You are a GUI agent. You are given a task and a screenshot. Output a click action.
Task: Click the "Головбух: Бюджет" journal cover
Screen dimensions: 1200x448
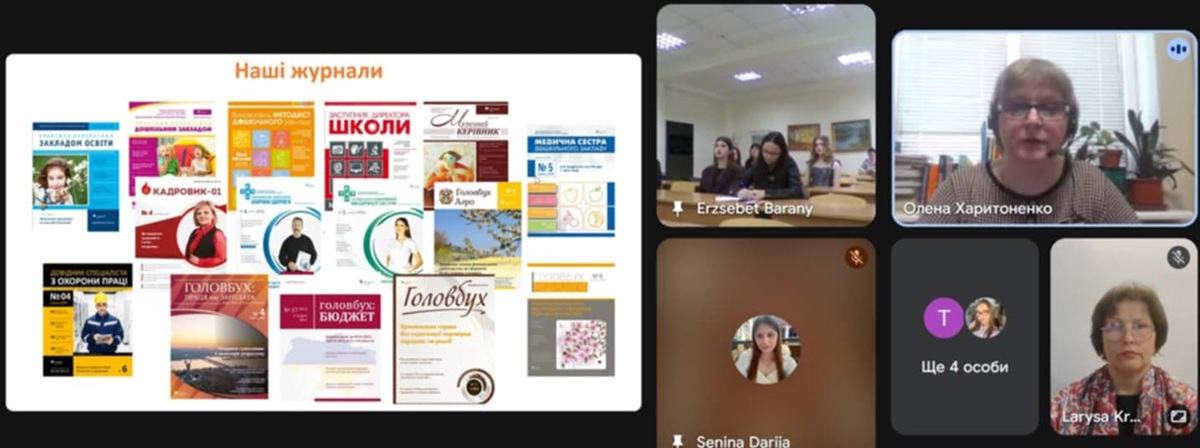pyautogui.click(x=329, y=346)
